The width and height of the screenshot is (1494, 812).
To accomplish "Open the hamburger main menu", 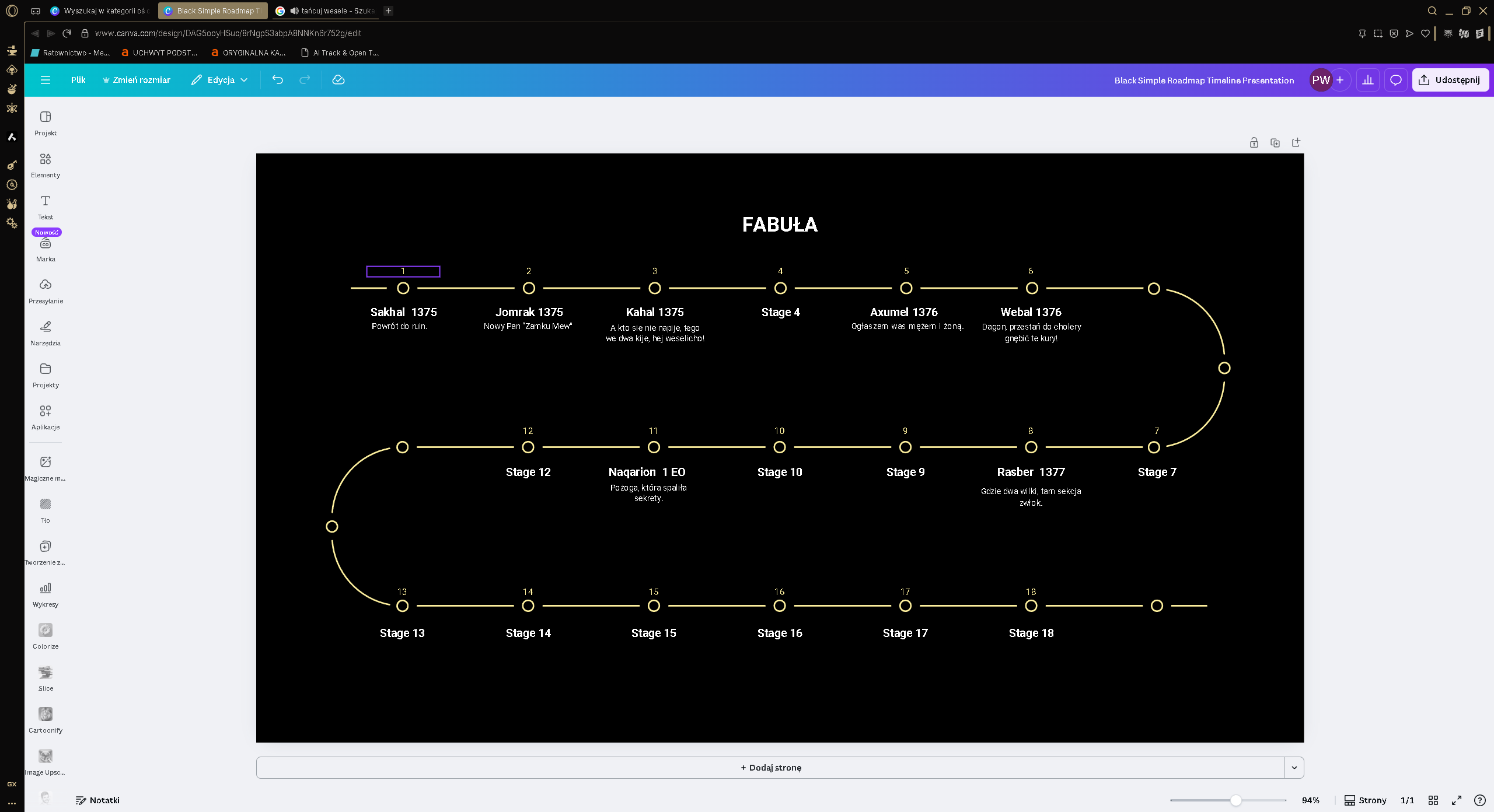I will [x=46, y=80].
